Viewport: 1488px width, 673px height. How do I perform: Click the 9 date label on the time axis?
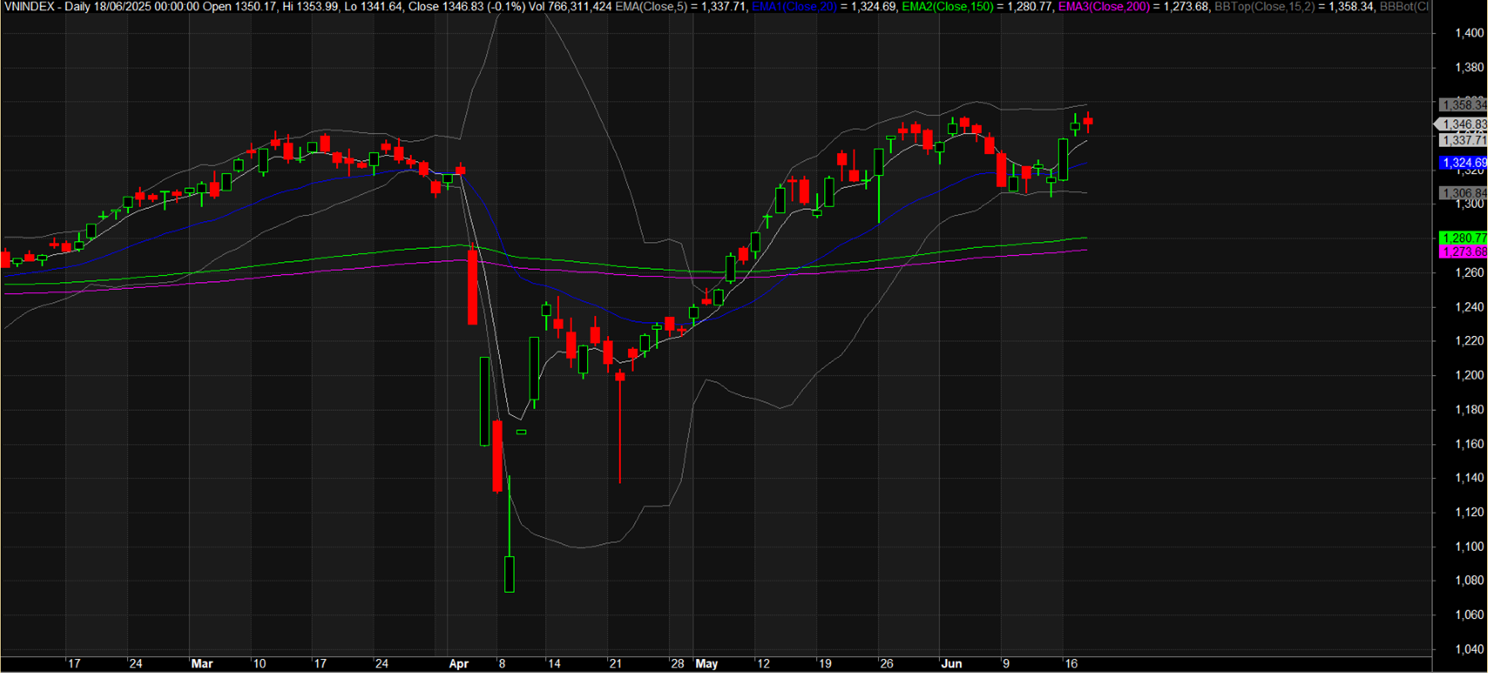click(1005, 663)
